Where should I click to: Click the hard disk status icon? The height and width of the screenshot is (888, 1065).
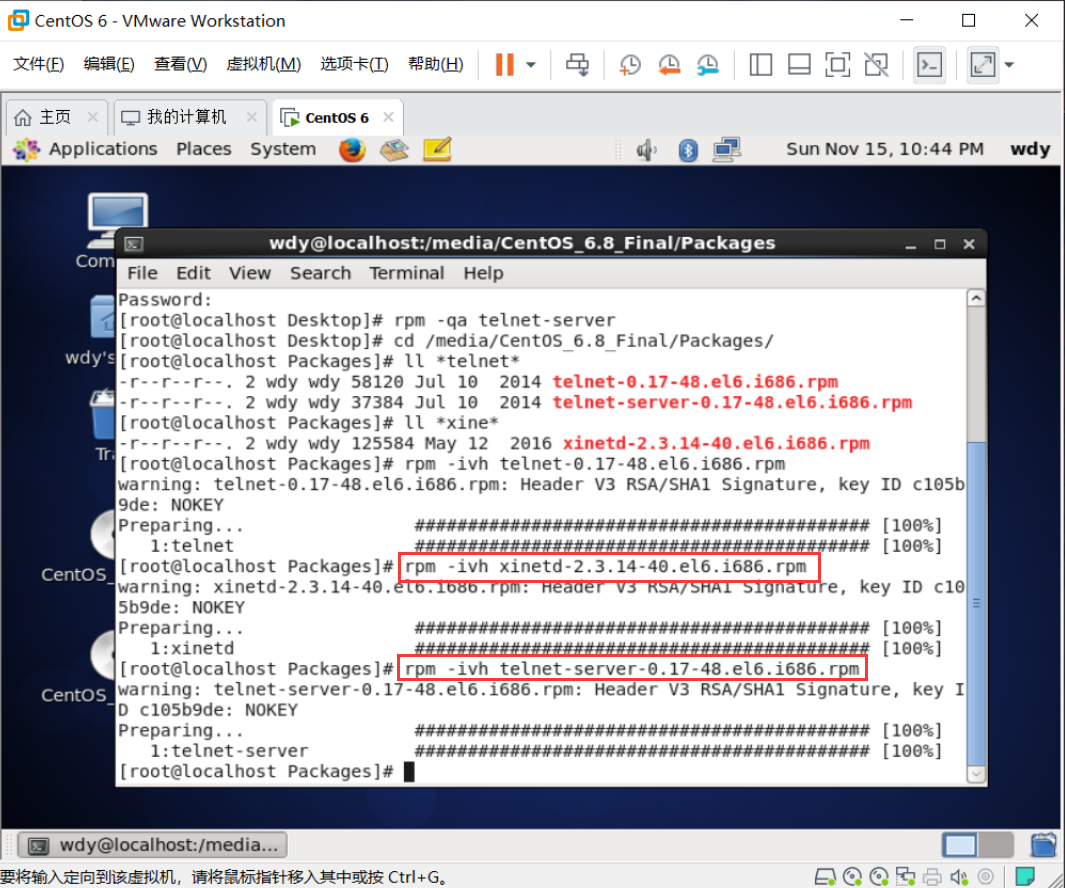pos(825,877)
